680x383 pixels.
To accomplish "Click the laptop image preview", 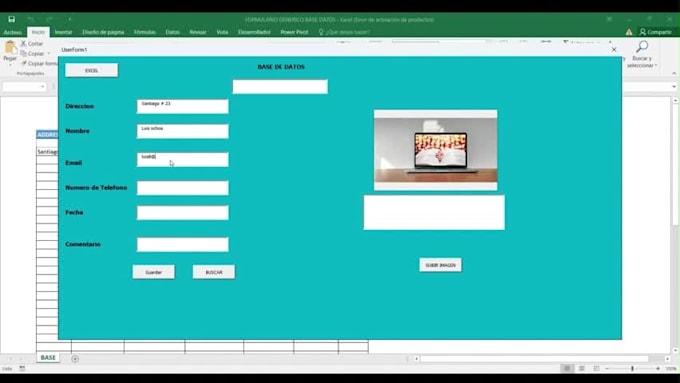I will point(436,150).
